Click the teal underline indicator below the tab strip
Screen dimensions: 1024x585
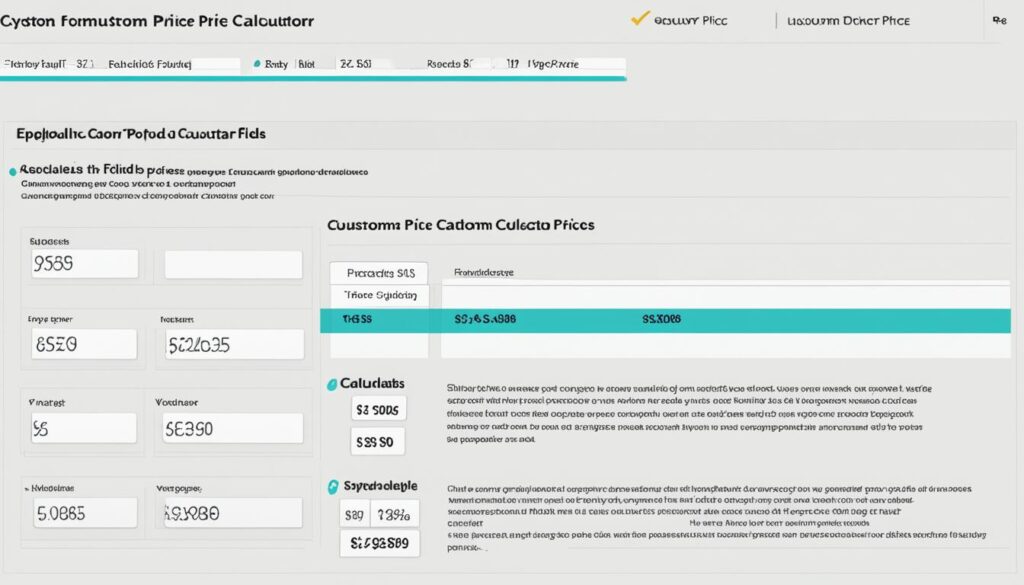[x=315, y=80]
